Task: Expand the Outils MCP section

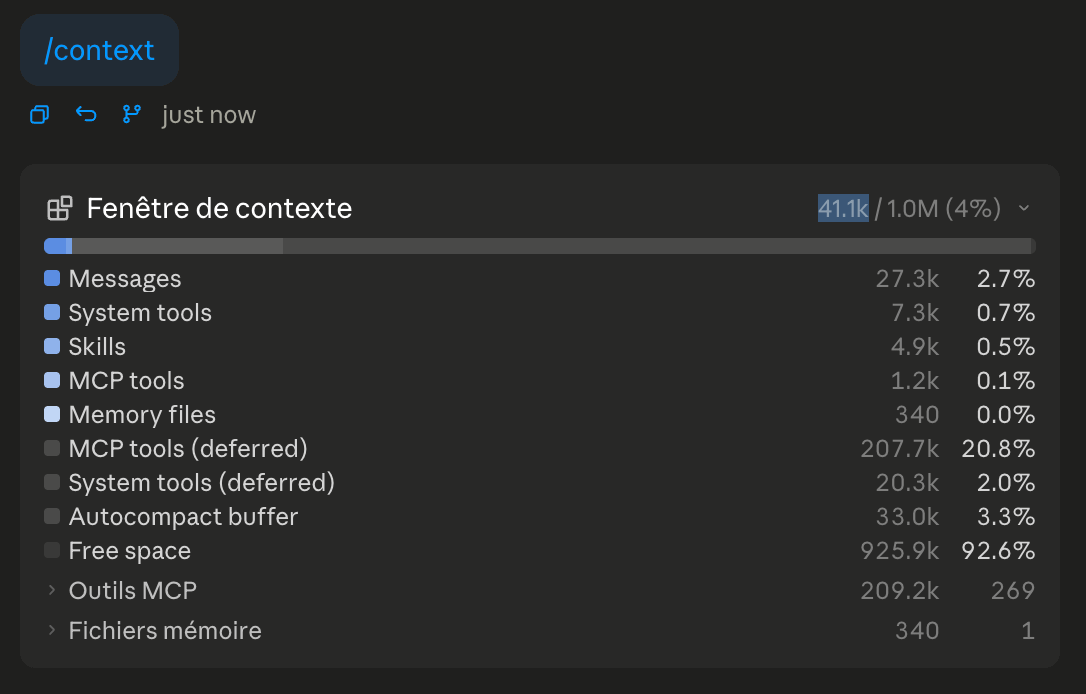Action: 51,590
